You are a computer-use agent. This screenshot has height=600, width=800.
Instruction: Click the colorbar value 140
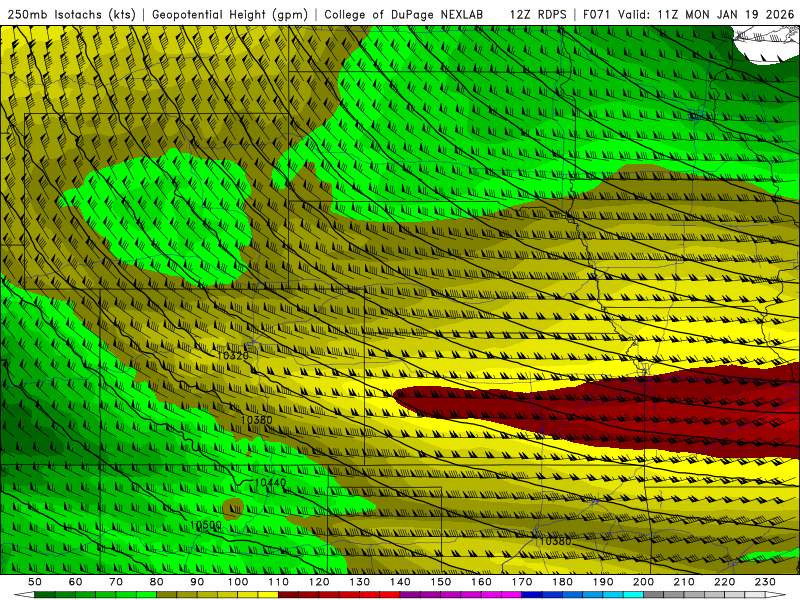(400, 582)
